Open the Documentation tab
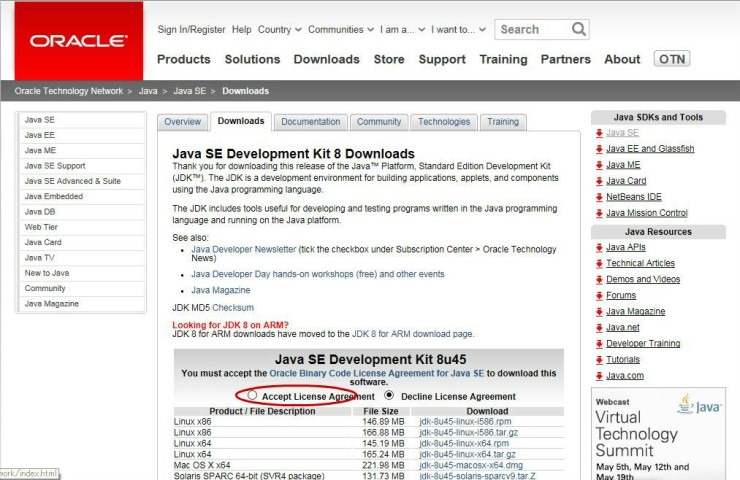 pyautogui.click(x=311, y=122)
